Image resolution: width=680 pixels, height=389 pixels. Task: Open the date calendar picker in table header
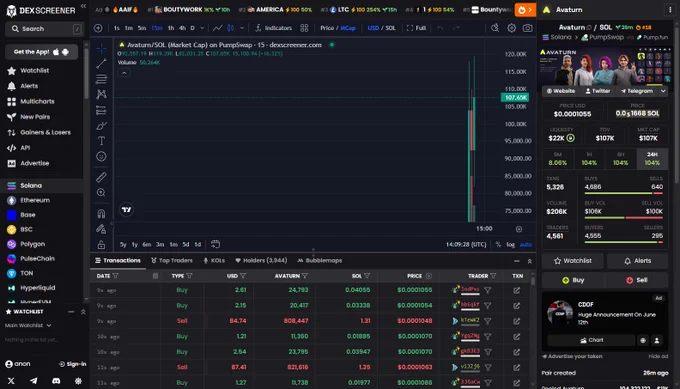pos(155,276)
